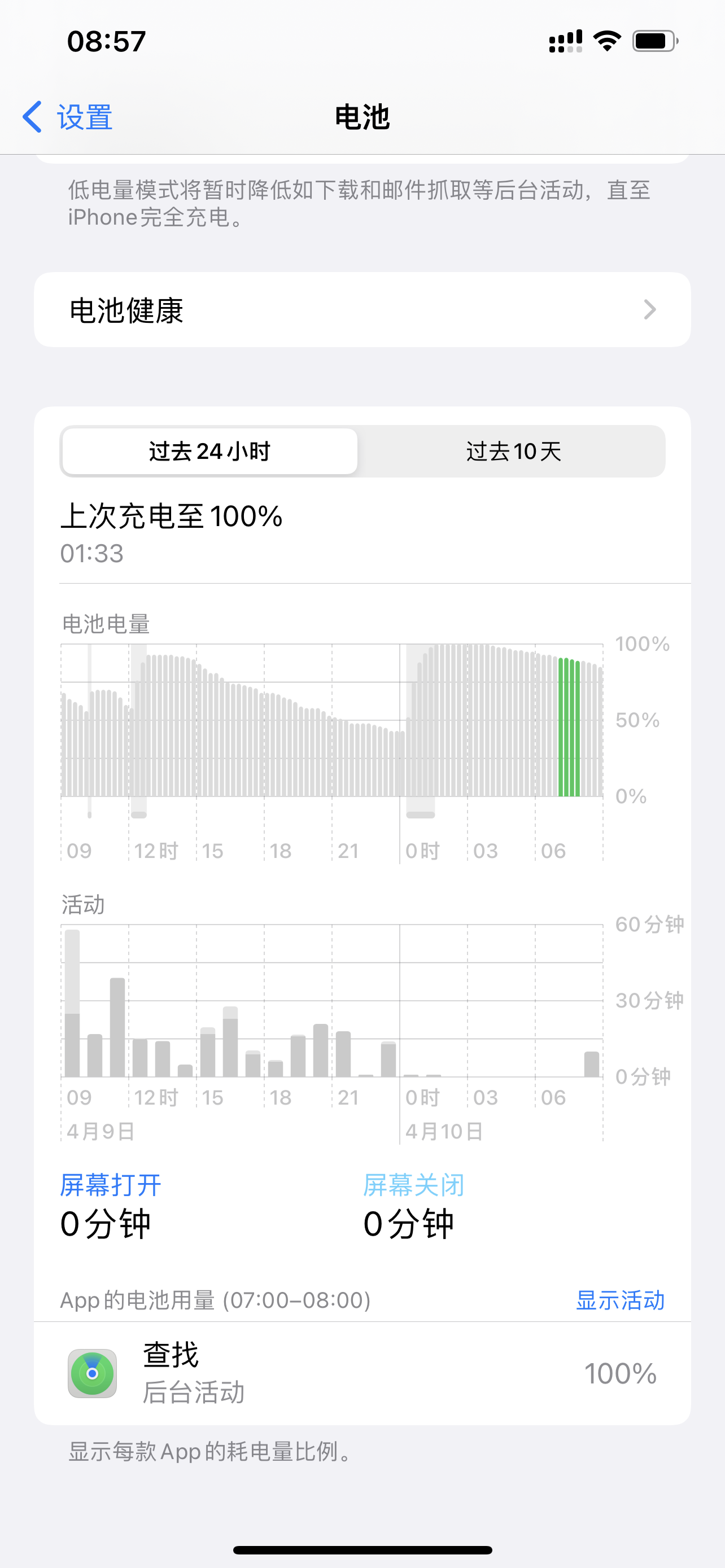Switch to 过去10天 tab
The image size is (725, 1568).
pyautogui.click(x=513, y=451)
